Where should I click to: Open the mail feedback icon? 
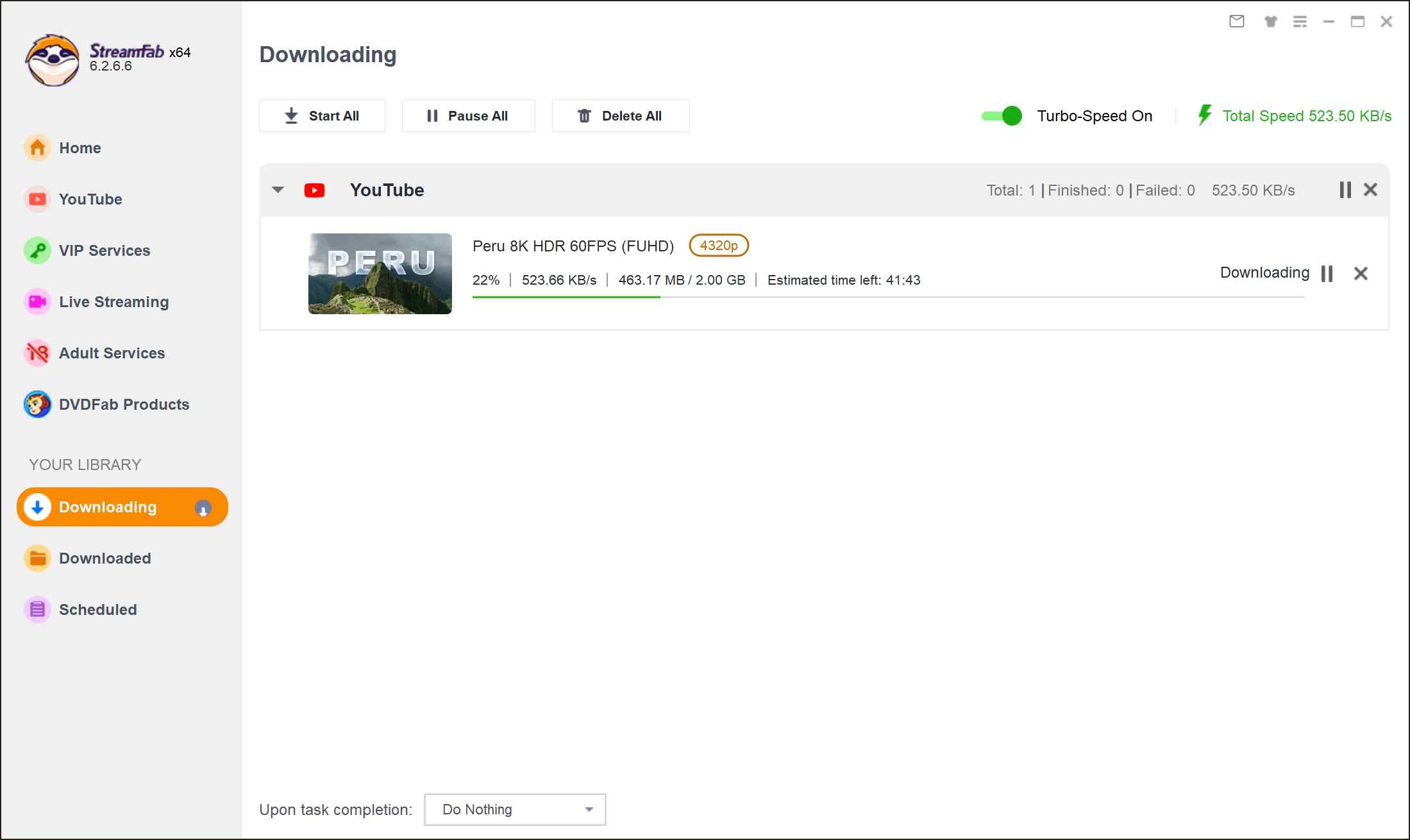pyautogui.click(x=1236, y=21)
